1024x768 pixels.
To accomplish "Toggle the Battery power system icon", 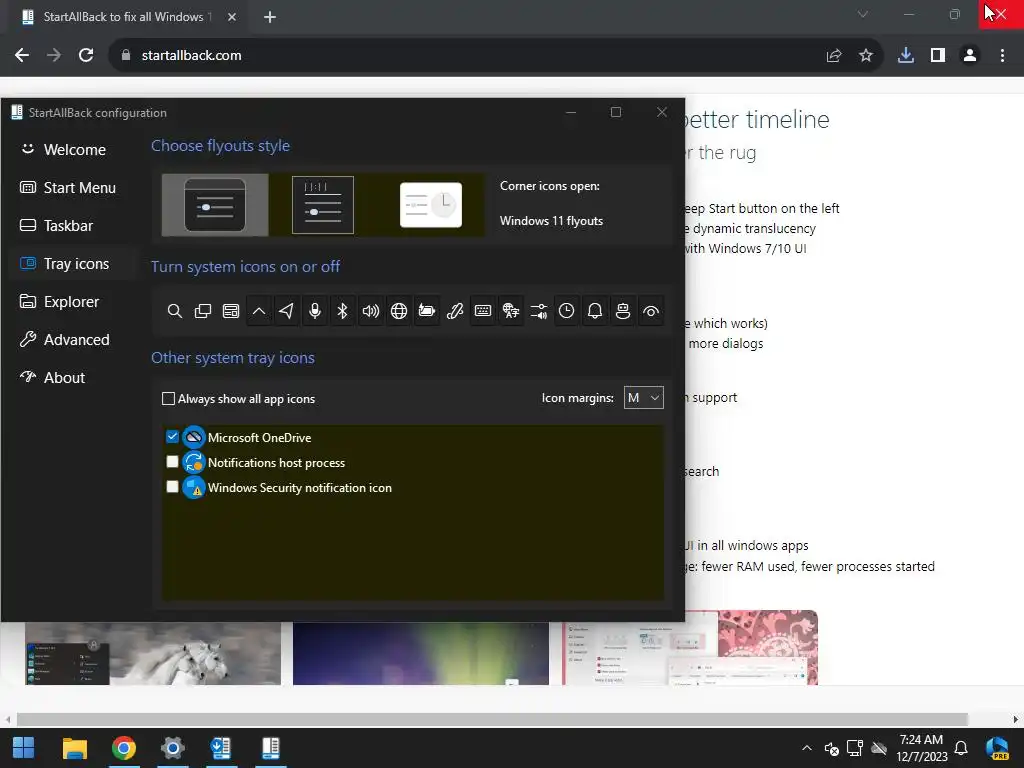I will (426, 312).
